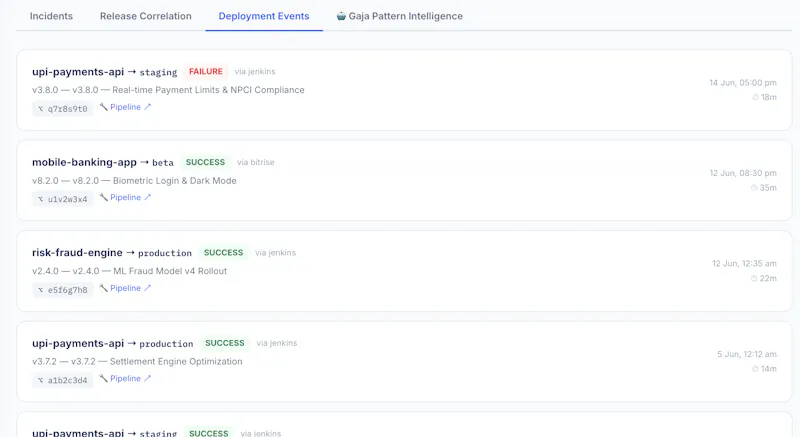Click title 'upi-payments-api → production'
The width and height of the screenshot is (800, 437).
(x=113, y=343)
